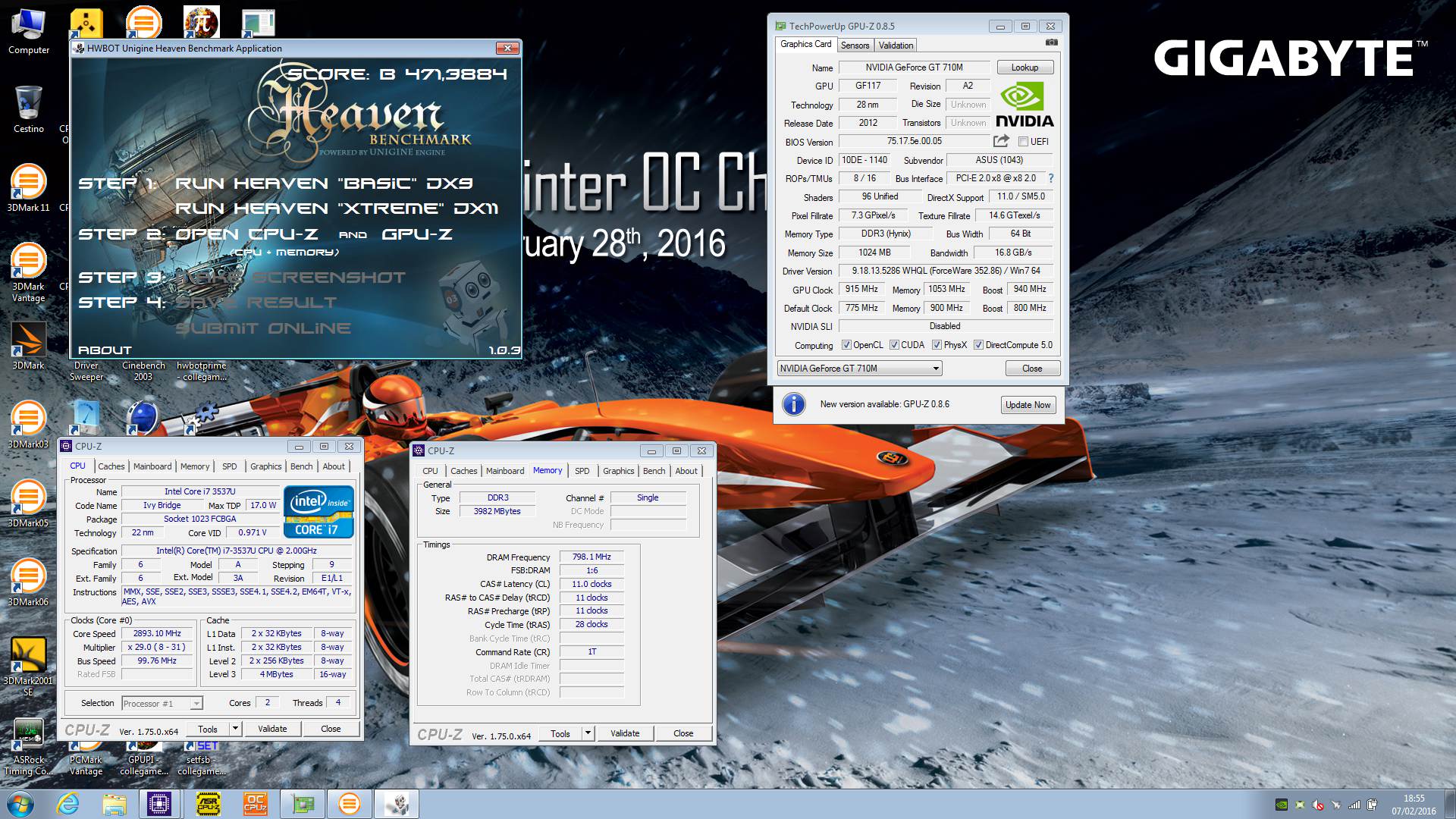Screen dimensions: 1456x819
Task: Launch the 3DMark Vantage desktop shortcut
Action: (28, 271)
